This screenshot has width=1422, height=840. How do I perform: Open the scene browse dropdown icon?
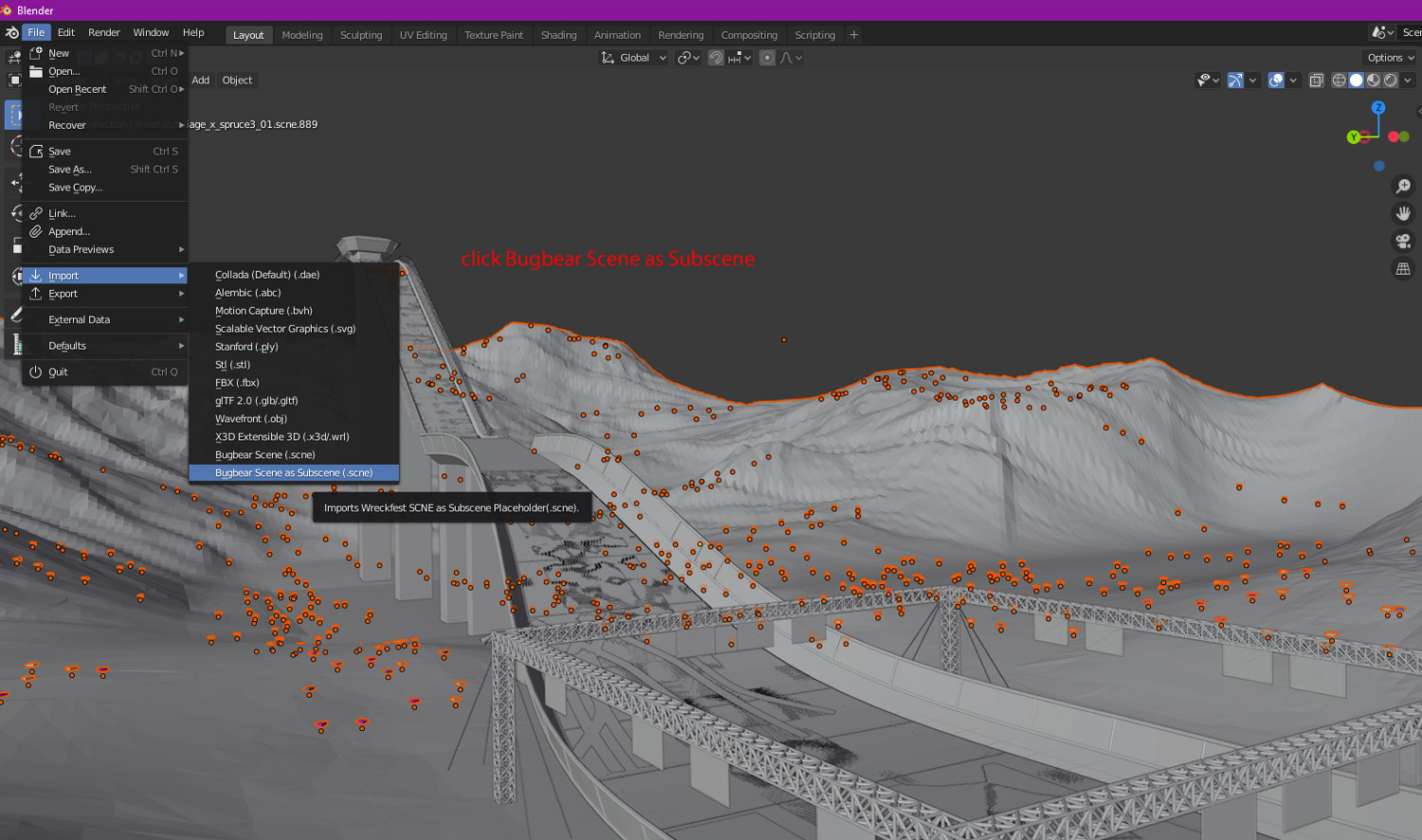click(1383, 32)
